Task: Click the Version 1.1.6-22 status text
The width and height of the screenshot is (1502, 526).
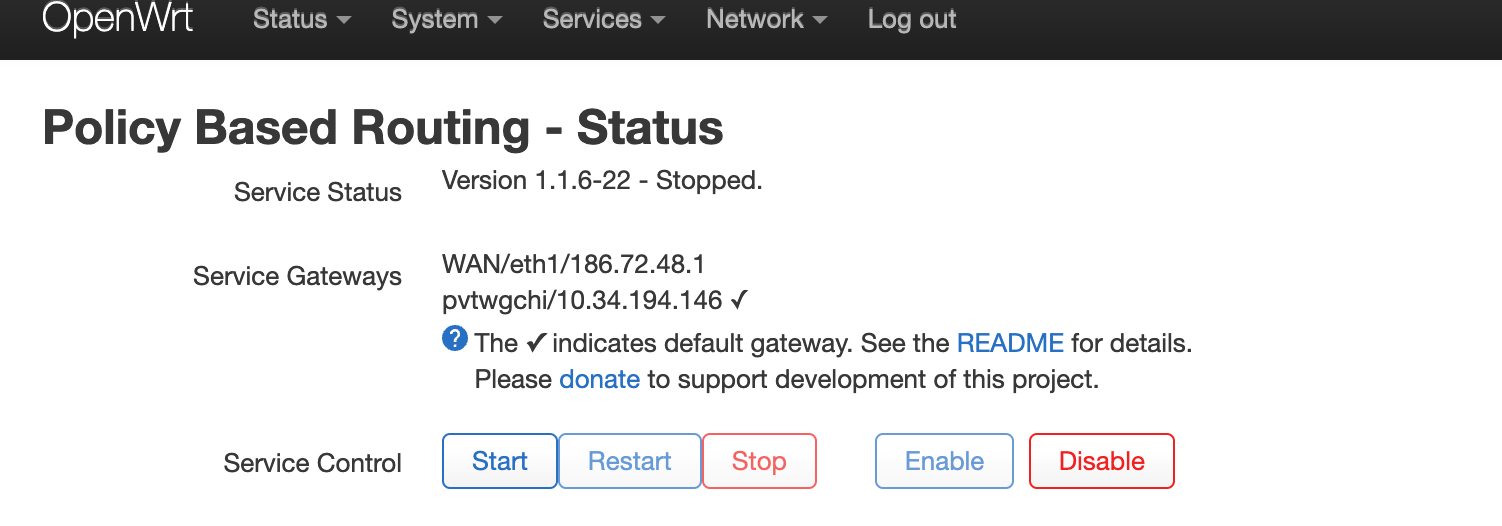Action: click(x=602, y=181)
